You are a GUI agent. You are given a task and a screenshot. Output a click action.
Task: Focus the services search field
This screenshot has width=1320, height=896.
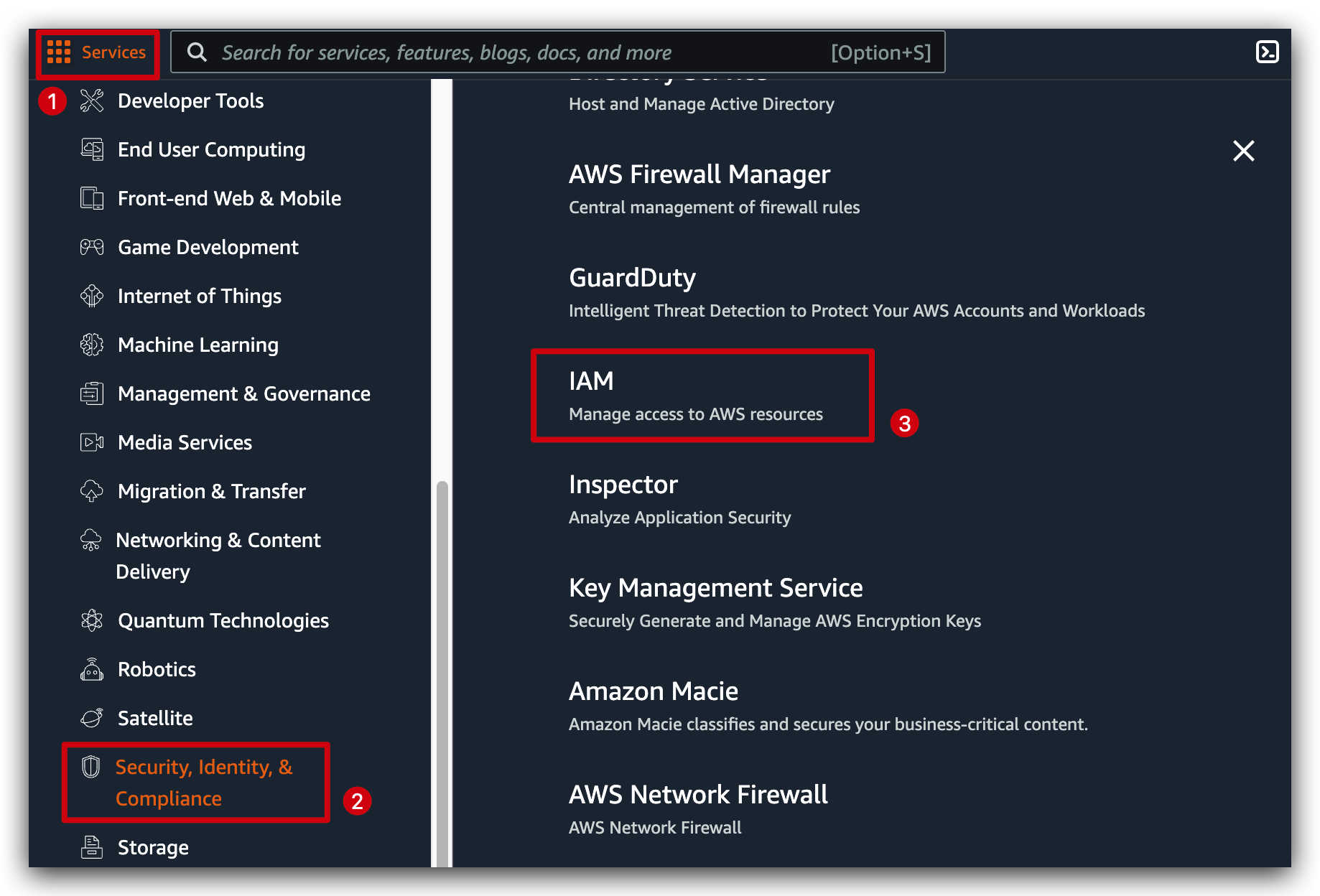557,52
